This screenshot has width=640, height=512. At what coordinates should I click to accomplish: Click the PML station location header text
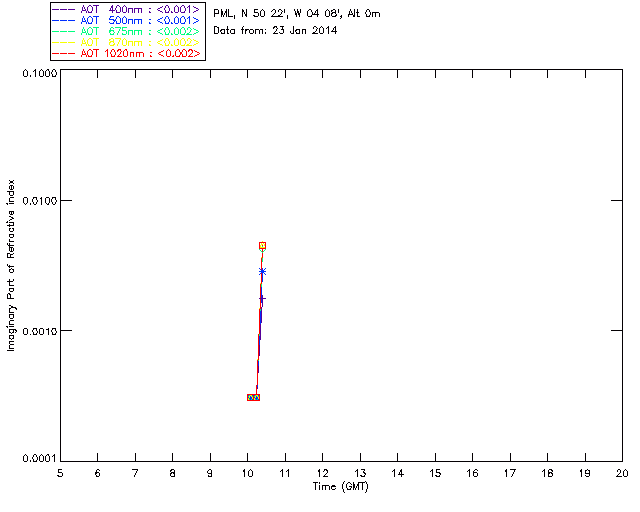pyautogui.click(x=297, y=14)
